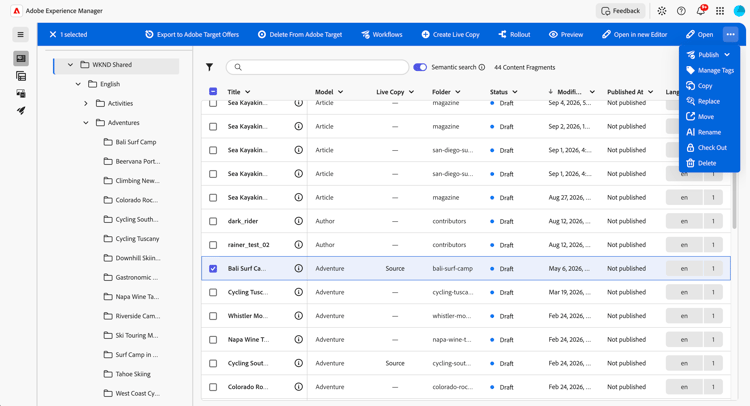
Task: Open Live Copy column dropdown
Action: [411, 92]
